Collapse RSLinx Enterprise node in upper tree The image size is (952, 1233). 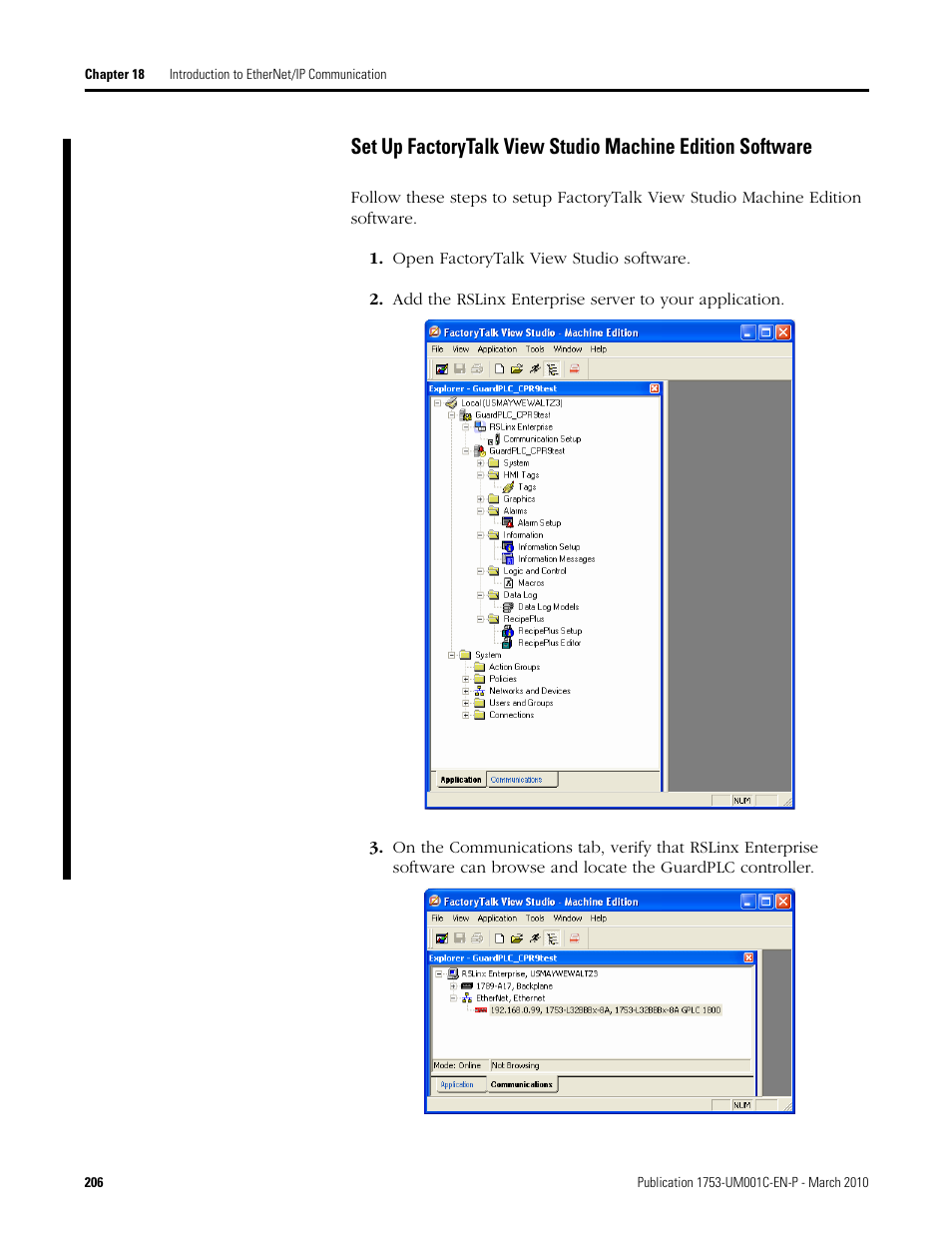[465, 427]
